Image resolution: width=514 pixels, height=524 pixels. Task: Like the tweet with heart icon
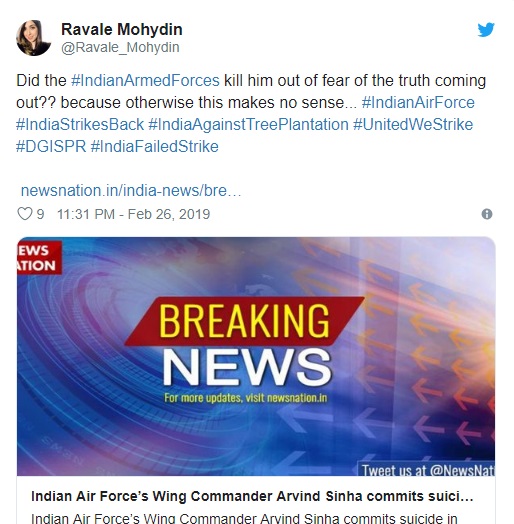click(25, 214)
